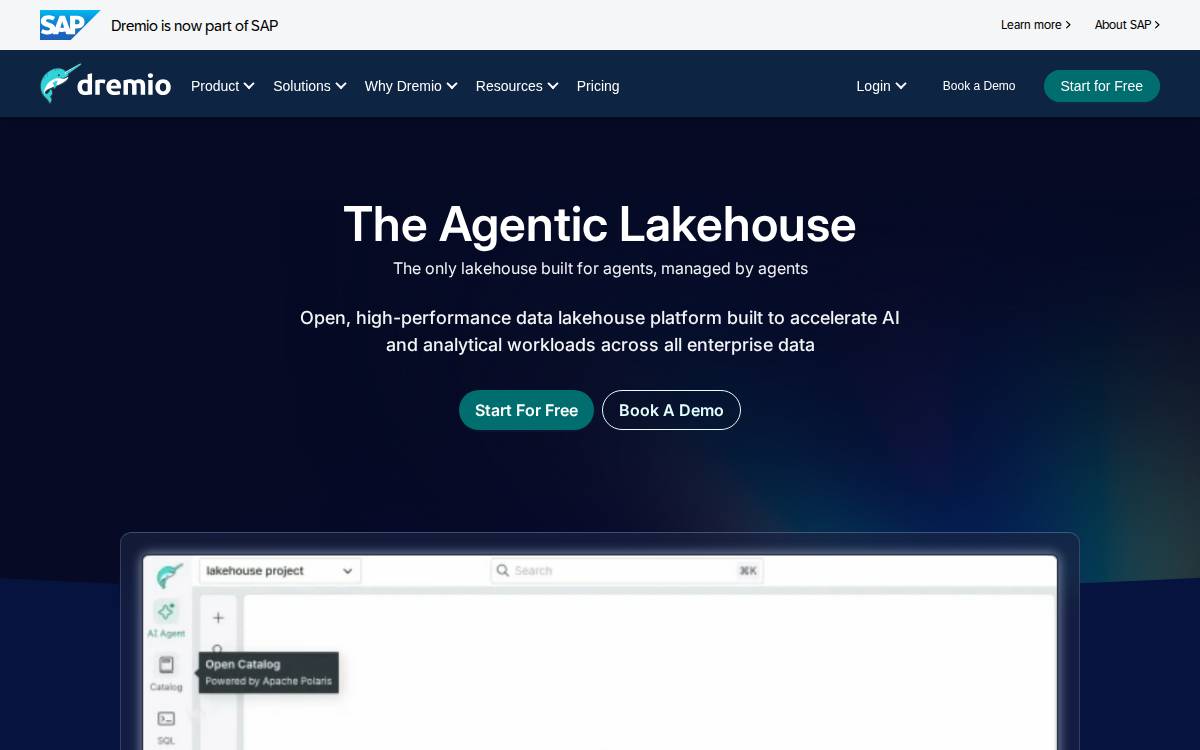Follow the Learn more link
The width and height of the screenshot is (1200, 750).
click(1036, 25)
